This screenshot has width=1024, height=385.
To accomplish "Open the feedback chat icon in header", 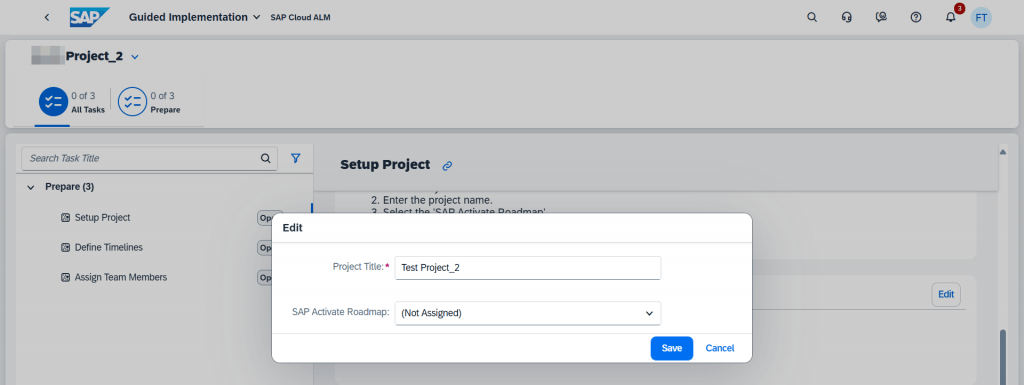I will [881, 18].
